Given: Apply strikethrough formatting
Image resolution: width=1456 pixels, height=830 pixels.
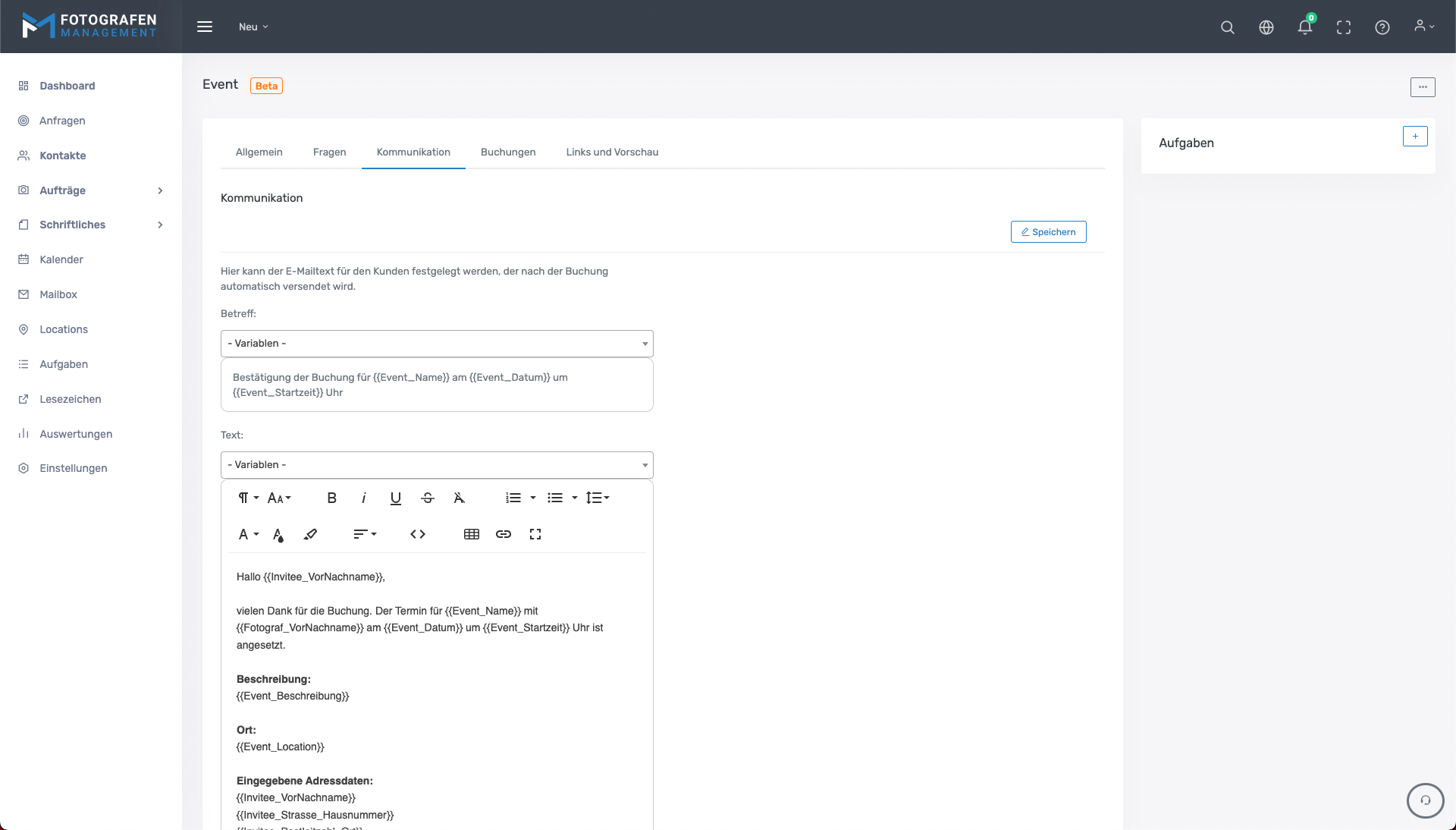Looking at the screenshot, I should [428, 498].
